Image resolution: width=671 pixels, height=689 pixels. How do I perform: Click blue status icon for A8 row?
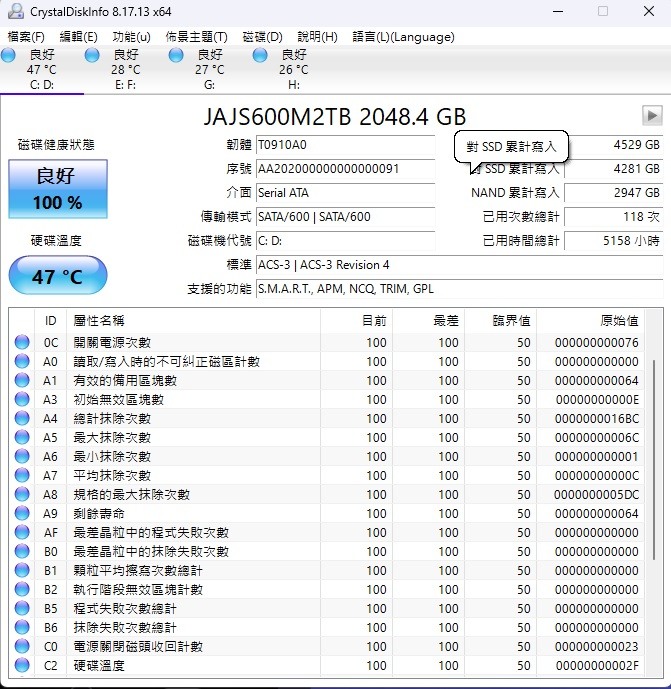click(x=22, y=494)
